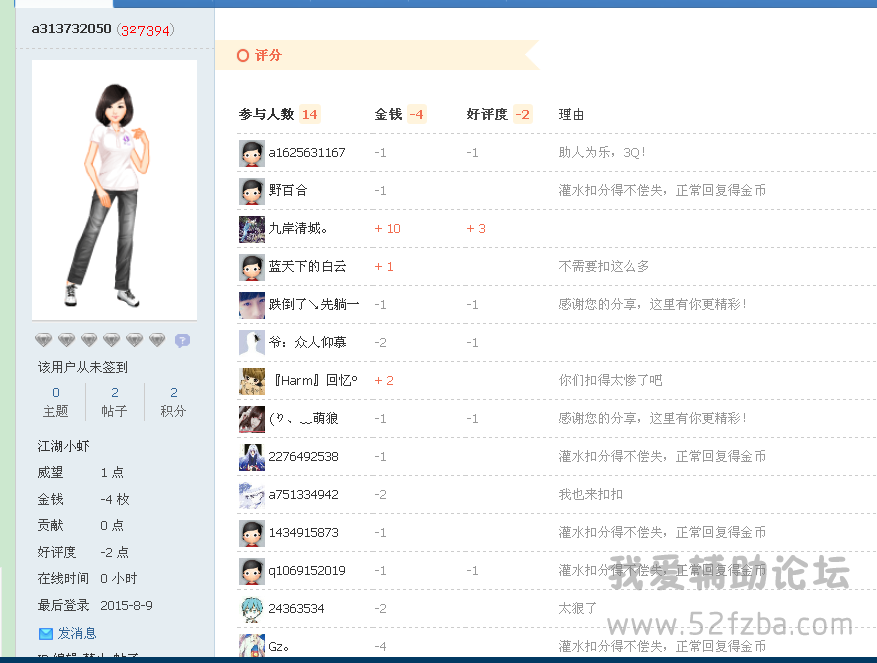This screenshot has height=663, width=877.
Task: Click the question mark rank help icon
Action: [x=182, y=341]
